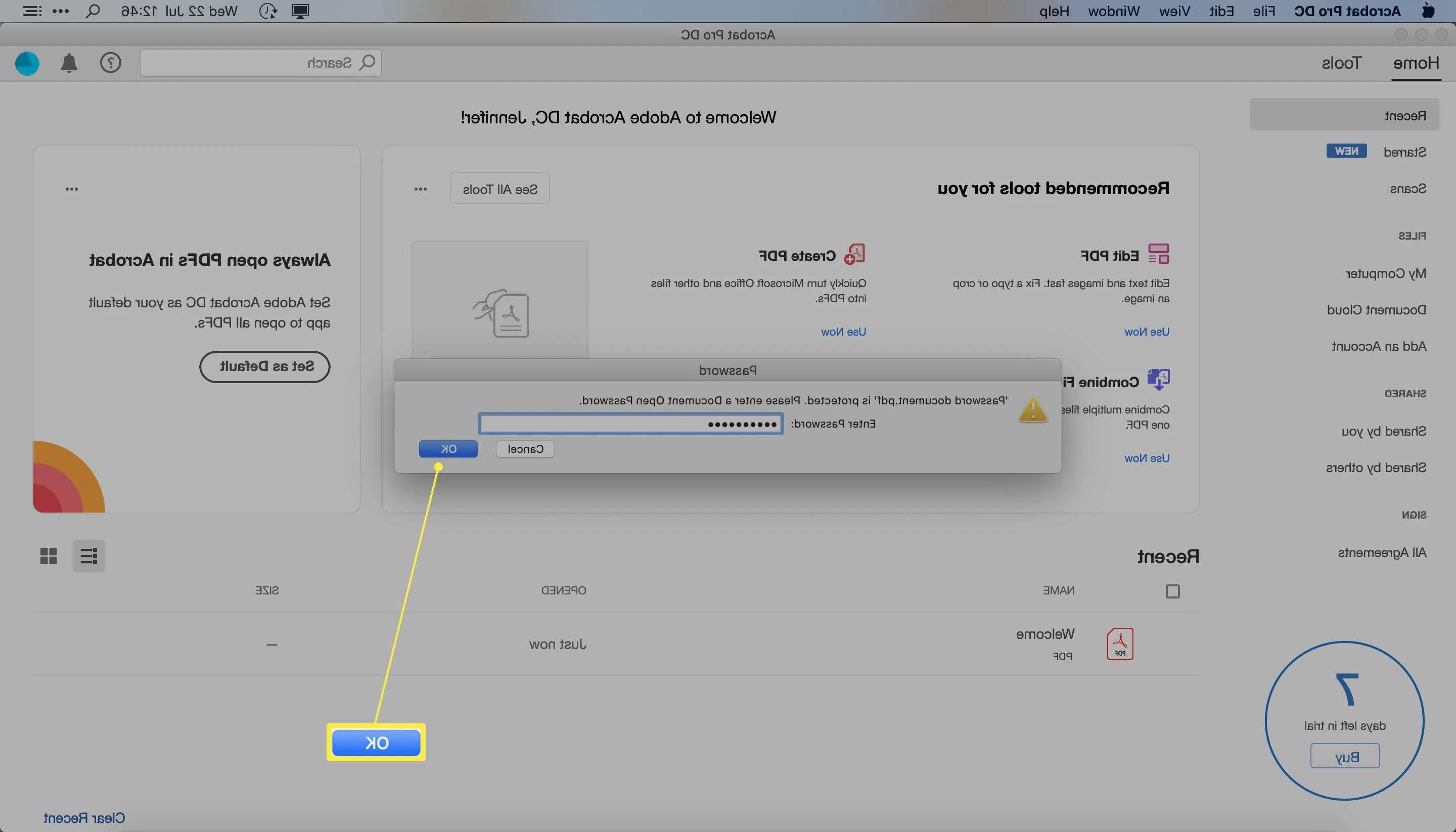Click the Set as Default button

click(x=264, y=367)
